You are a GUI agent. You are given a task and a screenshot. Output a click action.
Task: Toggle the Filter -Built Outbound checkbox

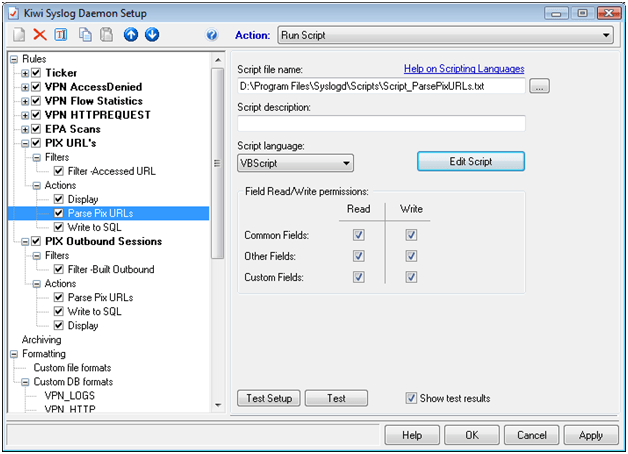[59, 269]
